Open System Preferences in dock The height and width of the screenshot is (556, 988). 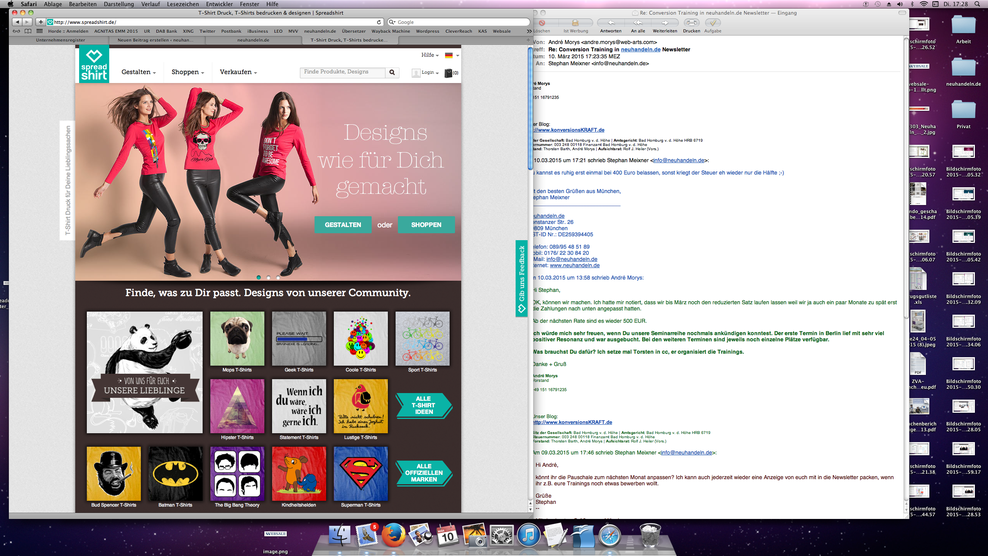502,536
